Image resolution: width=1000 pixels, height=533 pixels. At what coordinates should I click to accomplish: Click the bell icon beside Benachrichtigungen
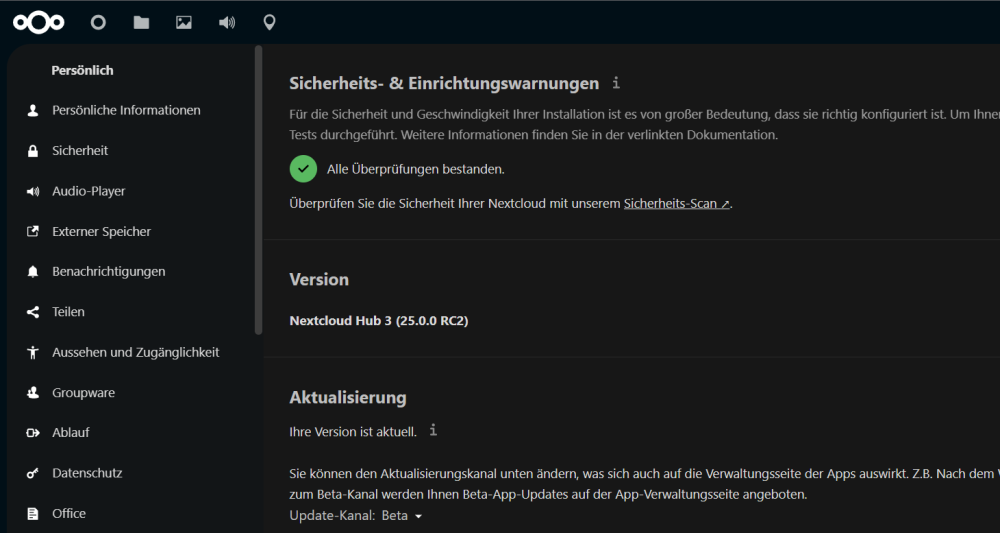point(33,272)
